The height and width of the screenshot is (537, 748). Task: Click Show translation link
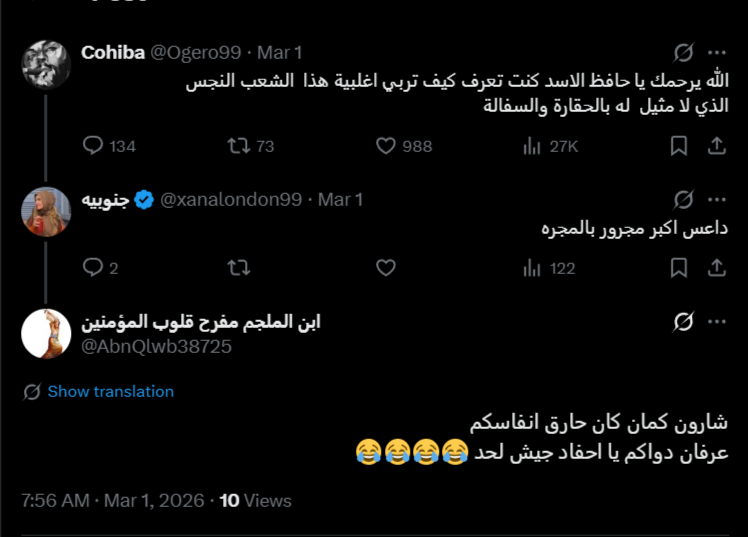pyautogui.click(x=110, y=392)
